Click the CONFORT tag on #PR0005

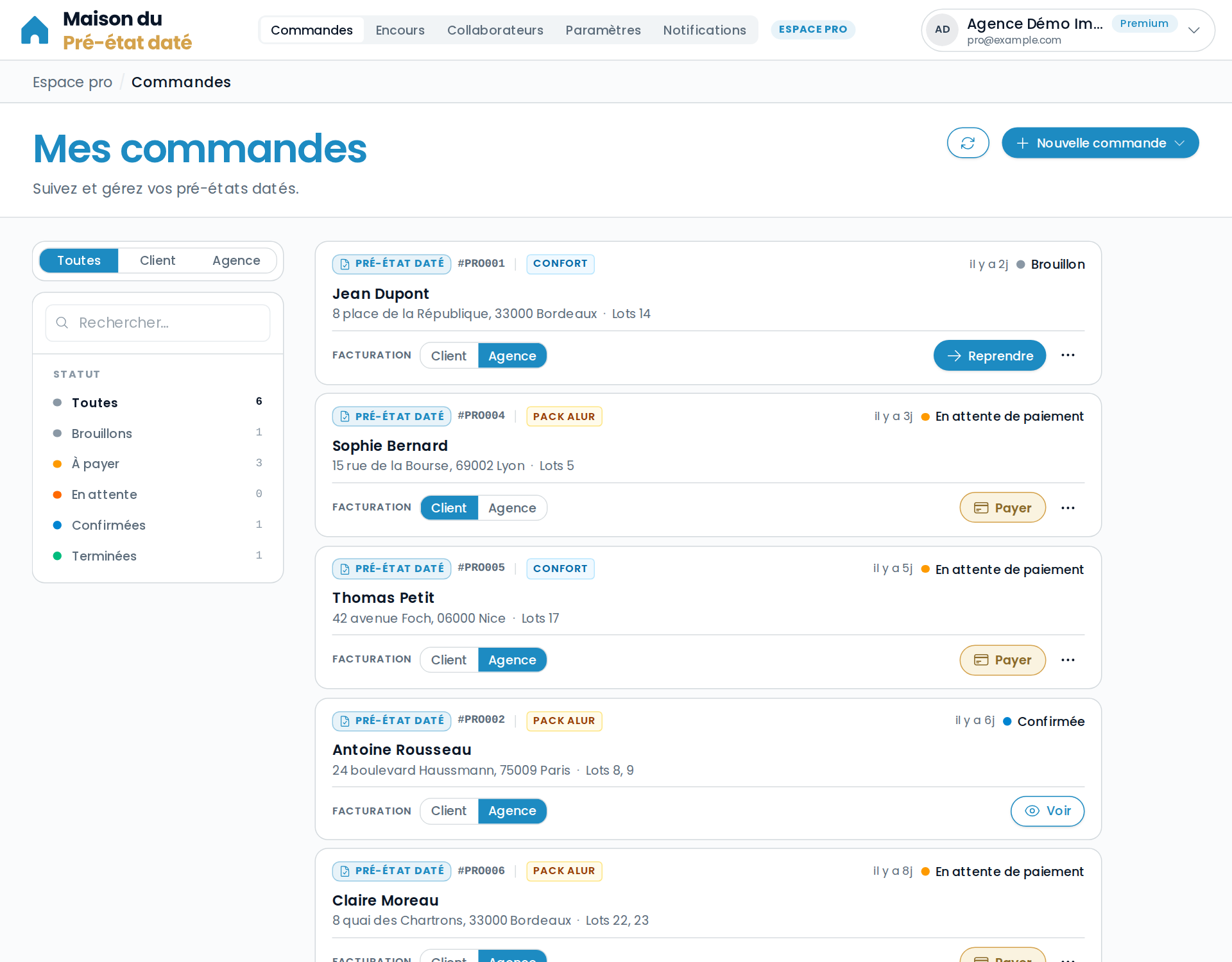tap(560, 568)
